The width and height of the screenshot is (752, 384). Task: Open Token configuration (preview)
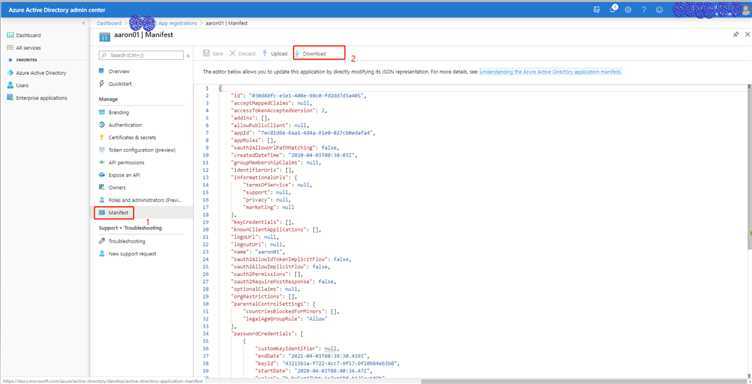pos(137,150)
